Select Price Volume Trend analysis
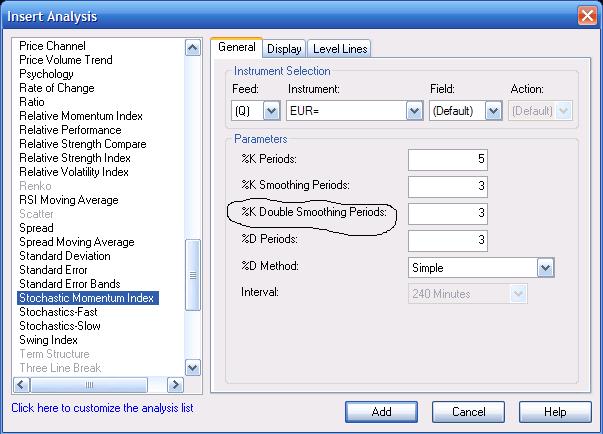Screen dimensions: 603x434 coord(66,60)
